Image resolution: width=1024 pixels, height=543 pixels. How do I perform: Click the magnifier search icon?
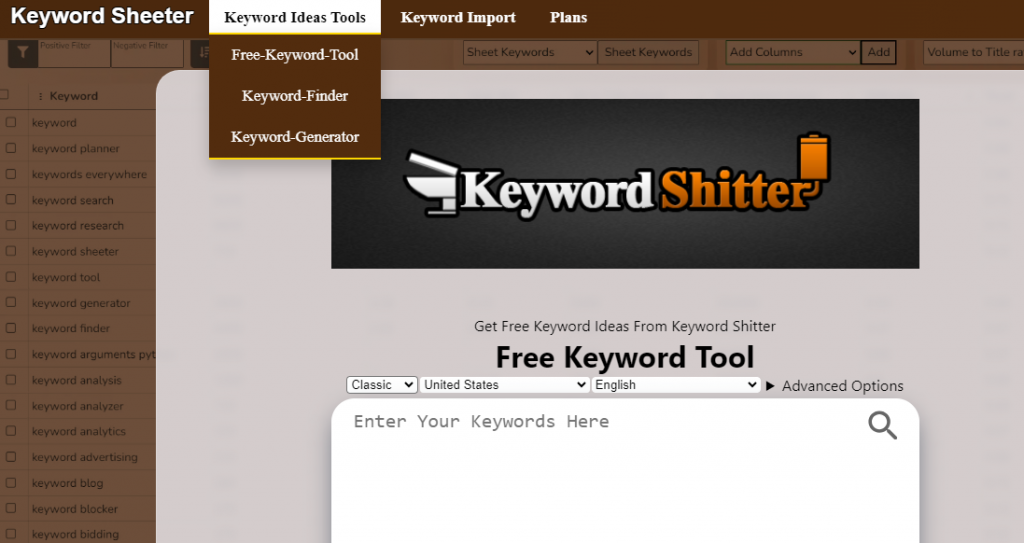pos(882,425)
